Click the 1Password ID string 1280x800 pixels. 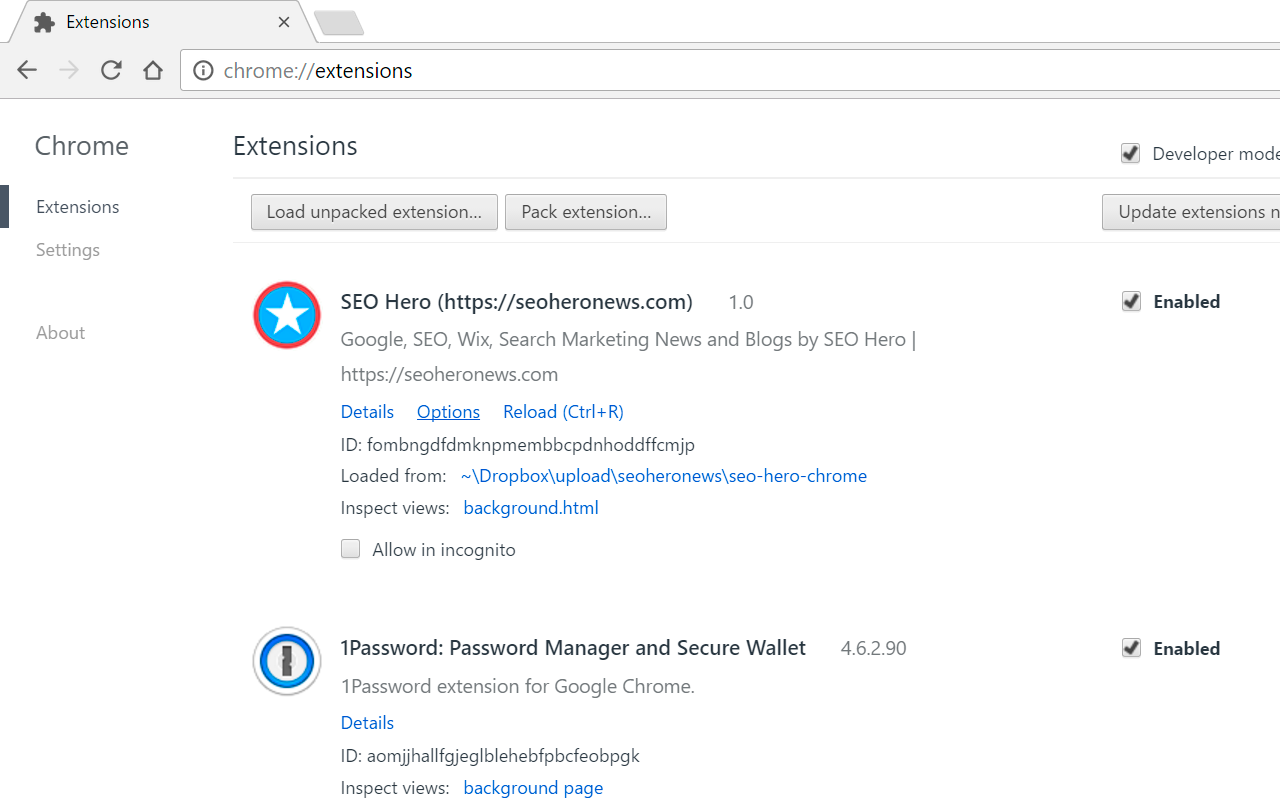(x=503, y=755)
